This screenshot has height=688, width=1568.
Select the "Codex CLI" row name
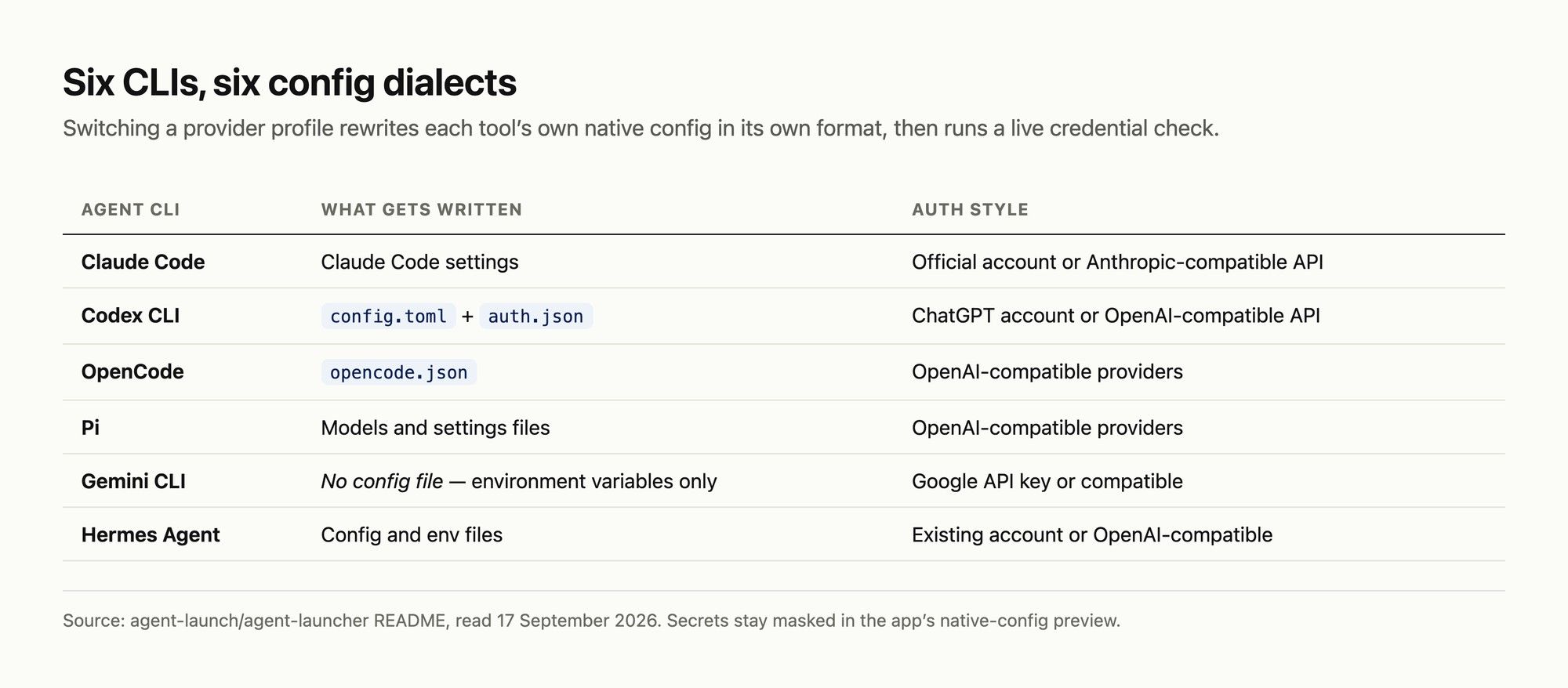click(130, 316)
